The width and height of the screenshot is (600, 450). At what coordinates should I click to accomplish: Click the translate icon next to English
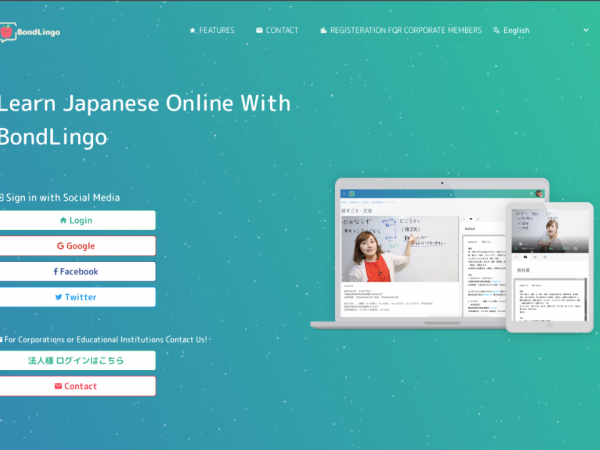[496, 31]
